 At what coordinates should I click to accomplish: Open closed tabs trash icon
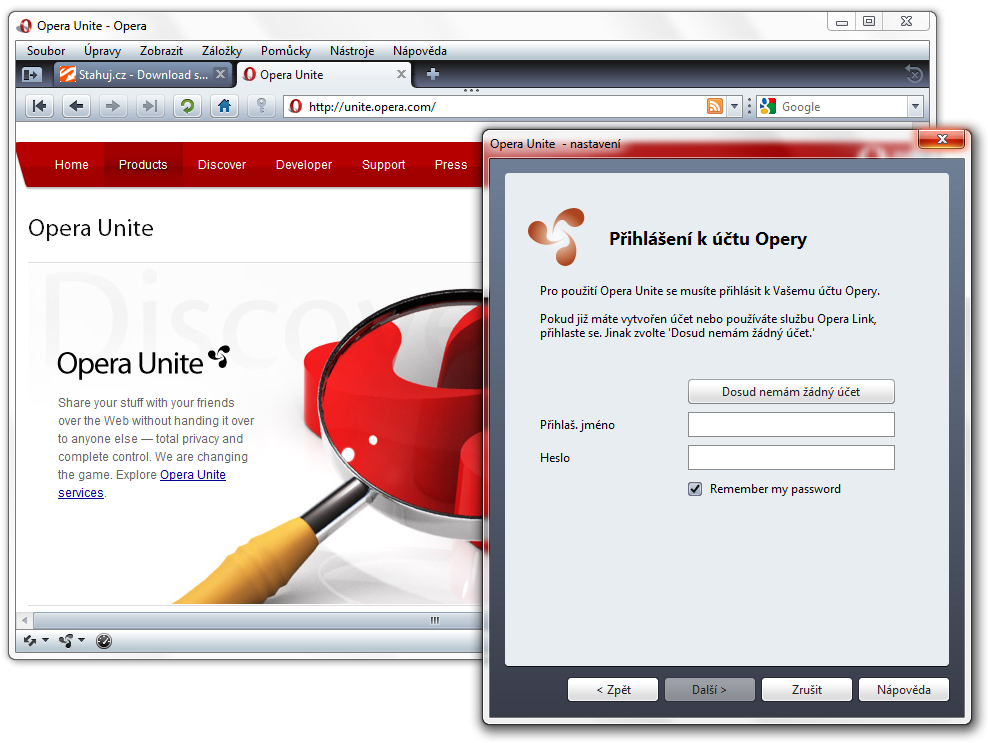(x=914, y=74)
